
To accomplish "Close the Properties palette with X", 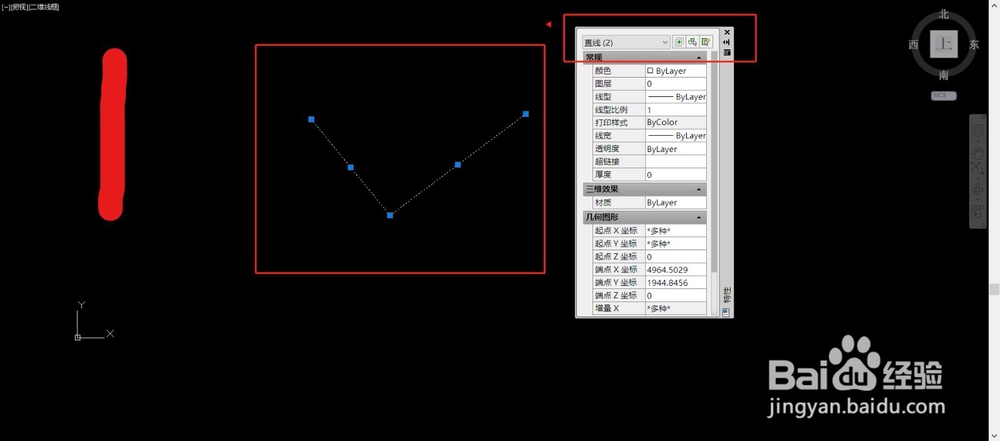I will (x=727, y=31).
